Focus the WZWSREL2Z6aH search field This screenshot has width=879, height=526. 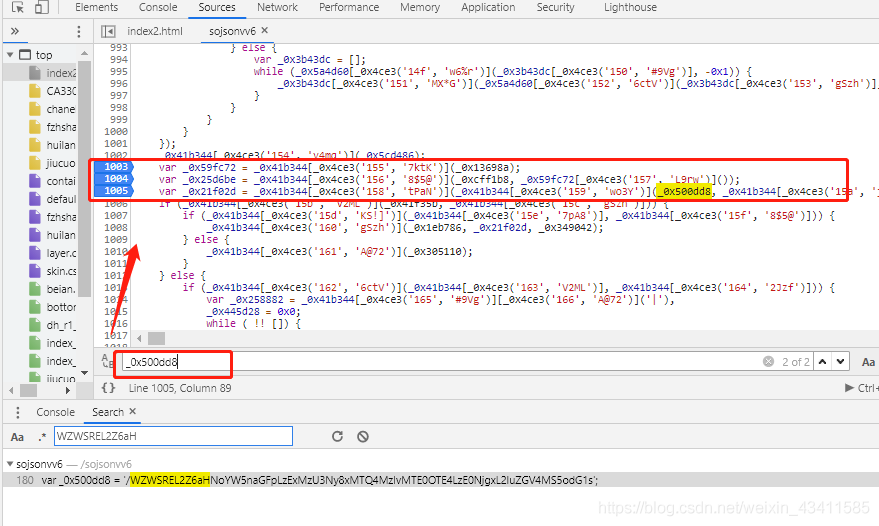(x=173, y=436)
